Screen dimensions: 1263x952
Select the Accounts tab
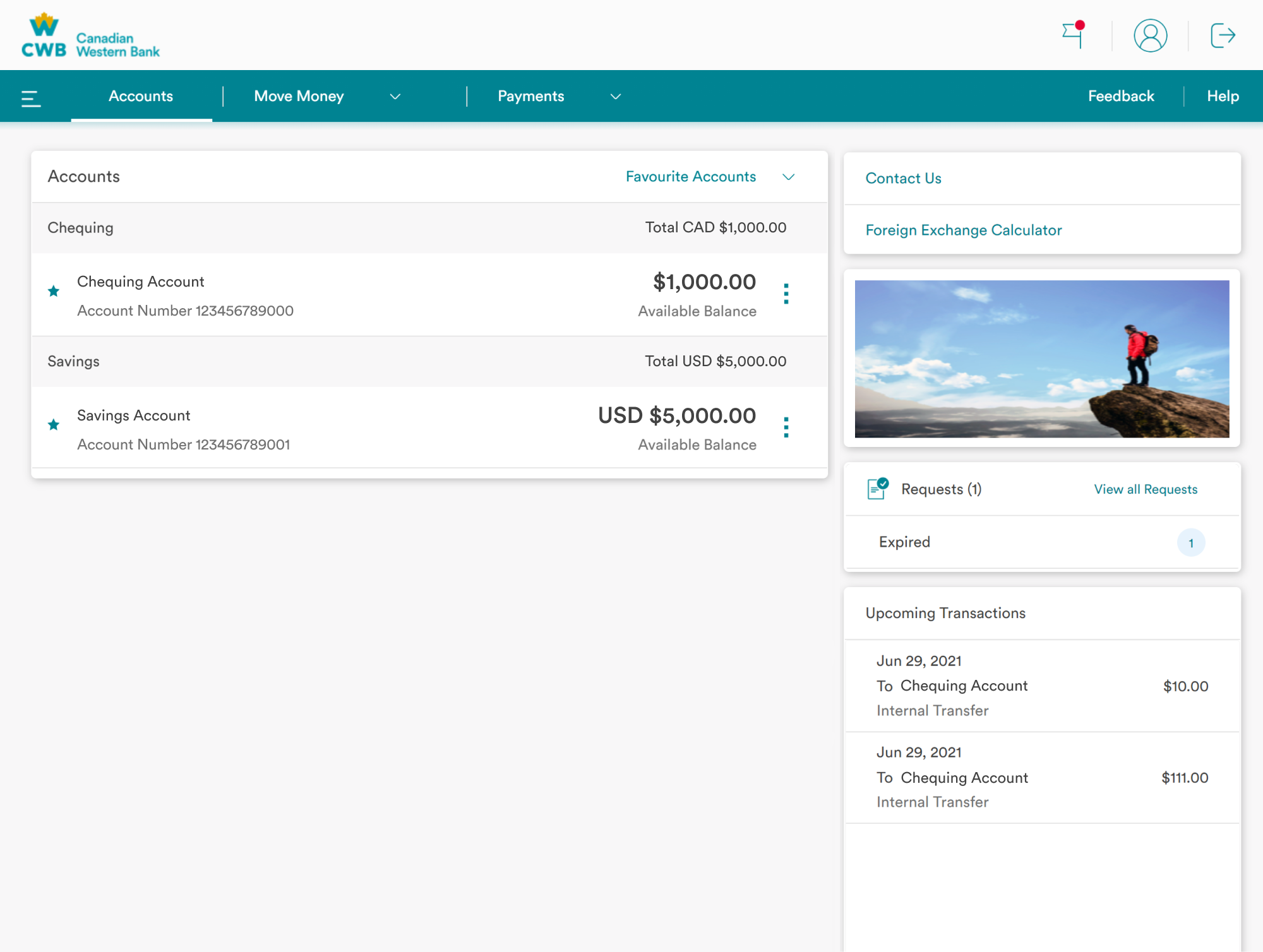point(141,96)
